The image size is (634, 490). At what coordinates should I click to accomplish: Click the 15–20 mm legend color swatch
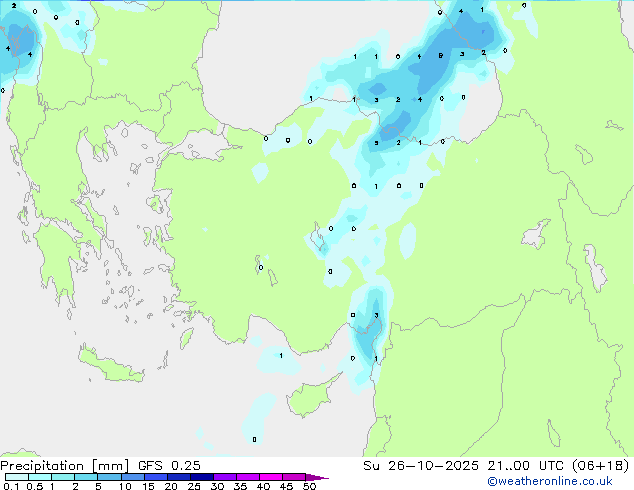pos(156,477)
